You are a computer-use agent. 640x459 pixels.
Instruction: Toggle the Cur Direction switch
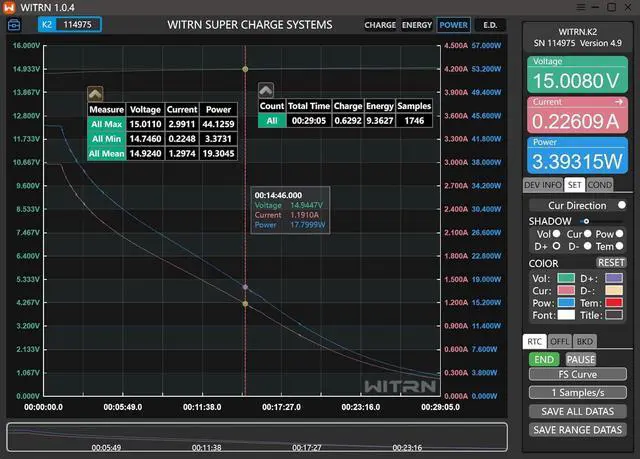[x=621, y=205]
